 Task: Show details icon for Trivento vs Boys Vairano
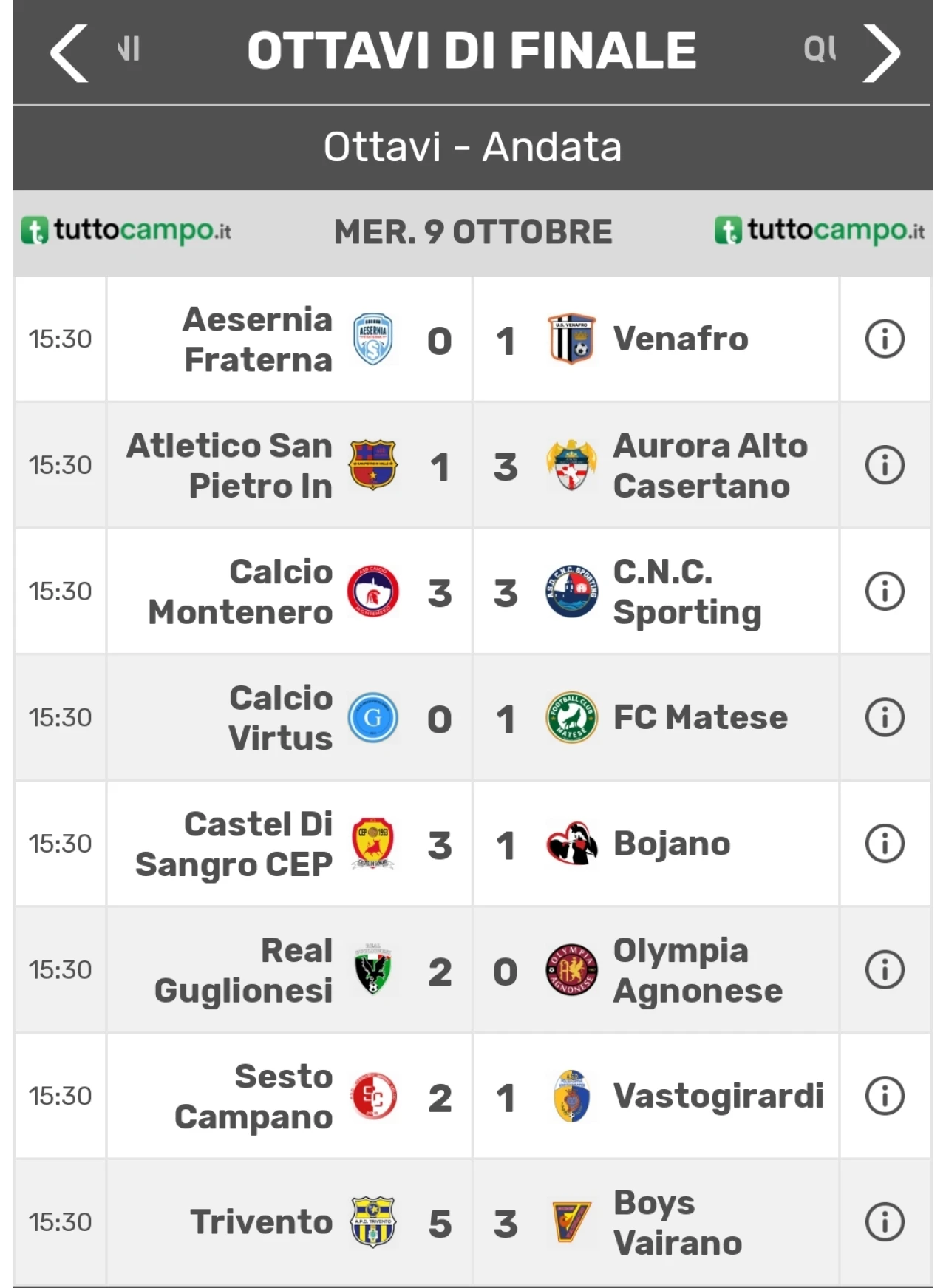click(x=884, y=1222)
